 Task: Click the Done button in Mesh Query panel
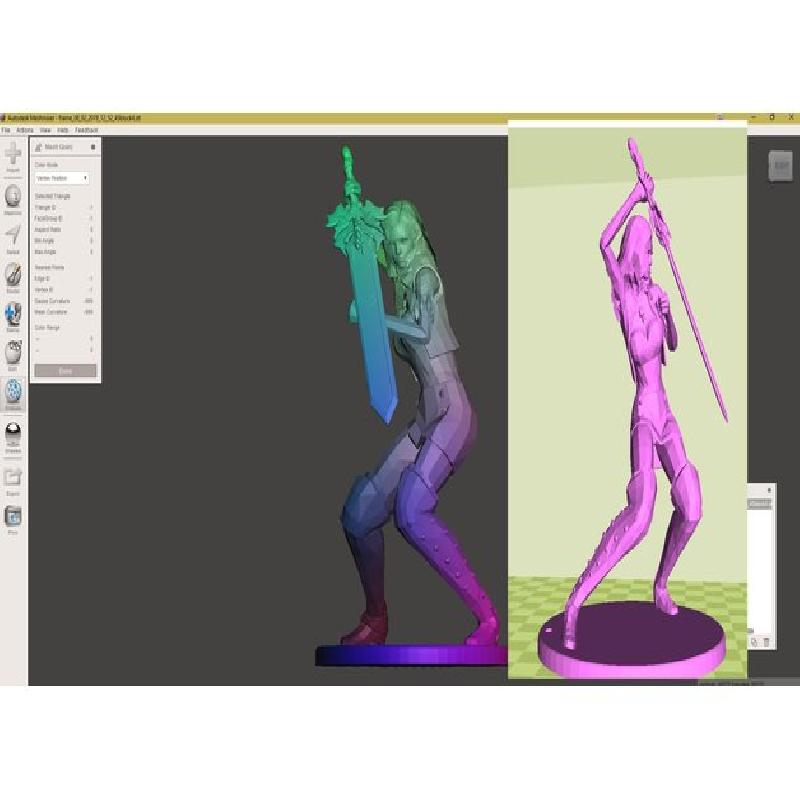(x=65, y=371)
